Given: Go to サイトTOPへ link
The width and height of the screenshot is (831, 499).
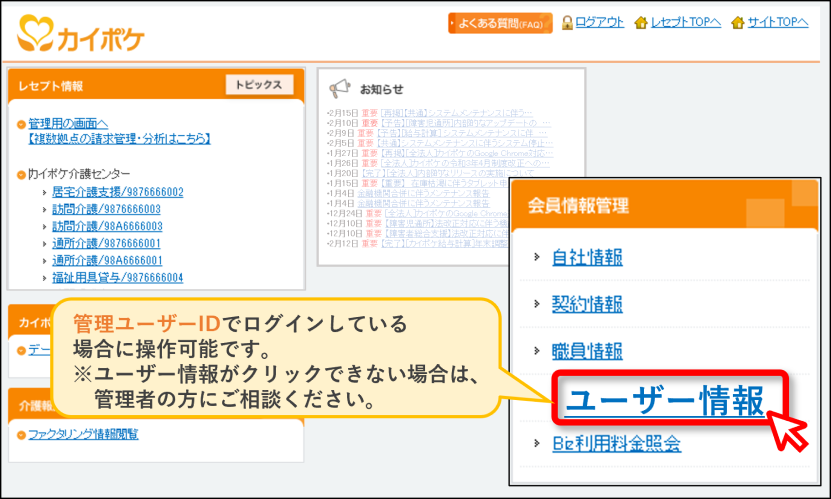Looking at the screenshot, I should 778,22.
